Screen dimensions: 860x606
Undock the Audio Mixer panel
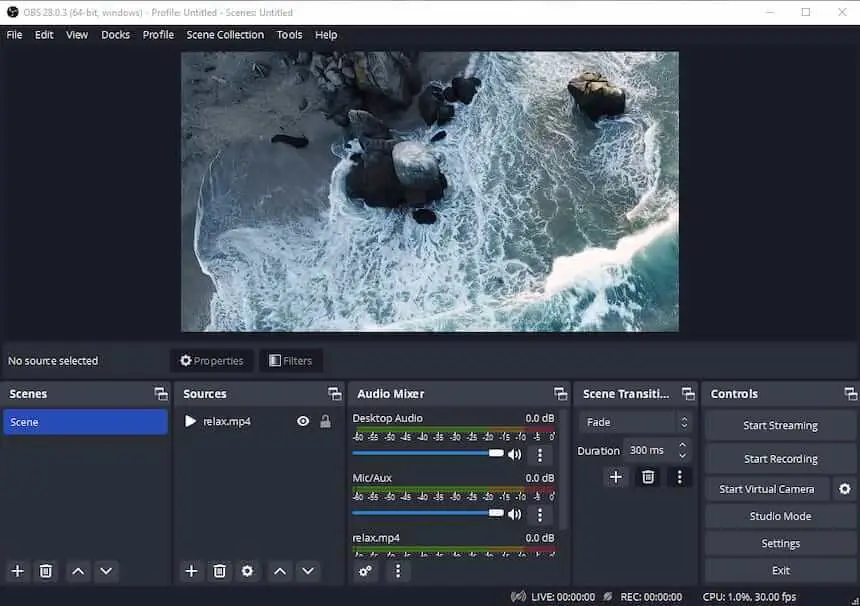pos(561,393)
